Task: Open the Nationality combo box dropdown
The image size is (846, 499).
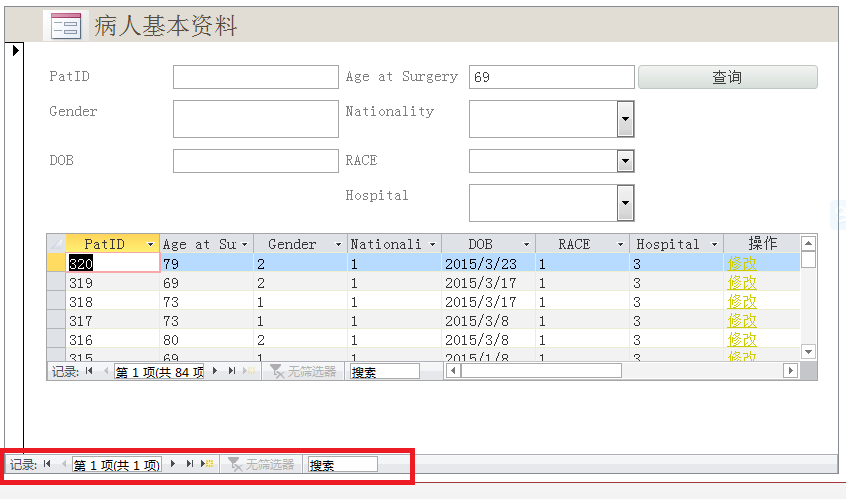Action: point(625,120)
